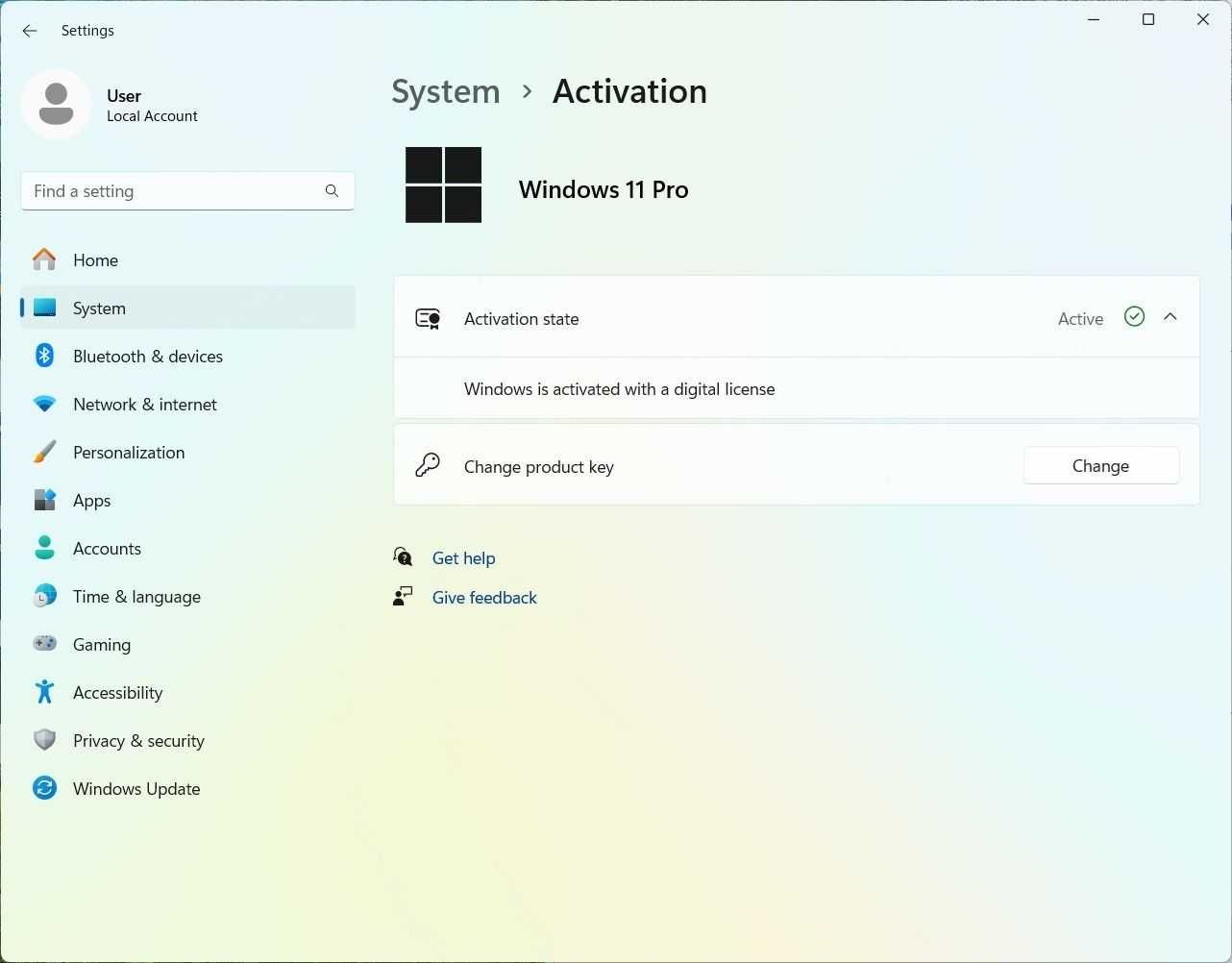Maximize the Settings window
The height and width of the screenshot is (963, 1232).
point(1148,19)
